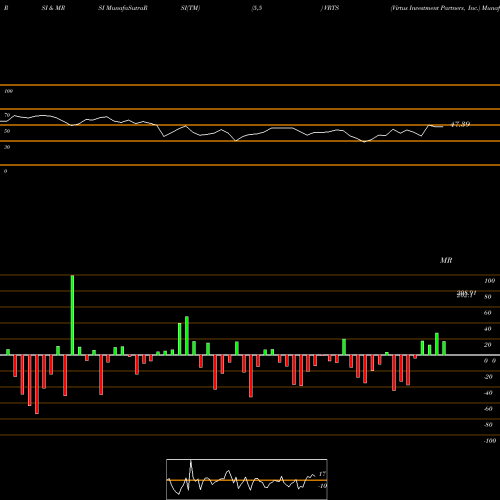This screenshot has width=500, height=500.
Task: Click the 30 level label on RSI axis
Action: click(x=7, y=147)
